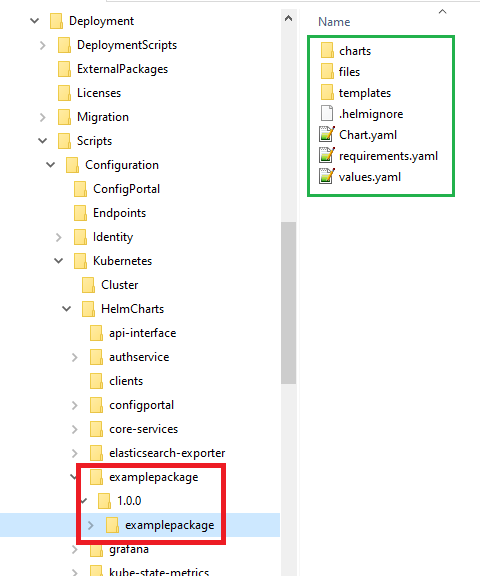
Task: Select the values.yaml file icon
Action: [327, 176]
